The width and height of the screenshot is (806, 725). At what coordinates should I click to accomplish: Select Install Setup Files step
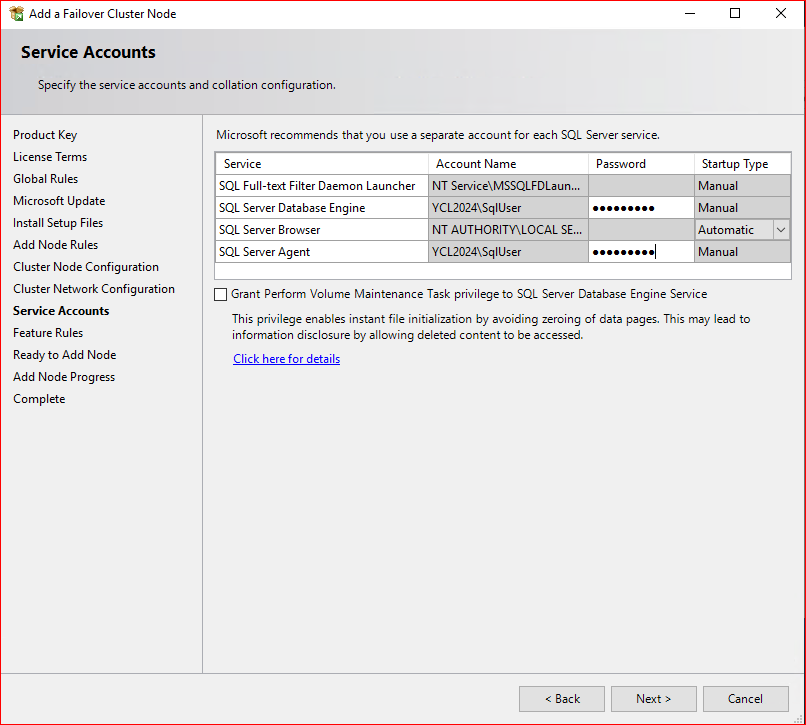[58, 223]
